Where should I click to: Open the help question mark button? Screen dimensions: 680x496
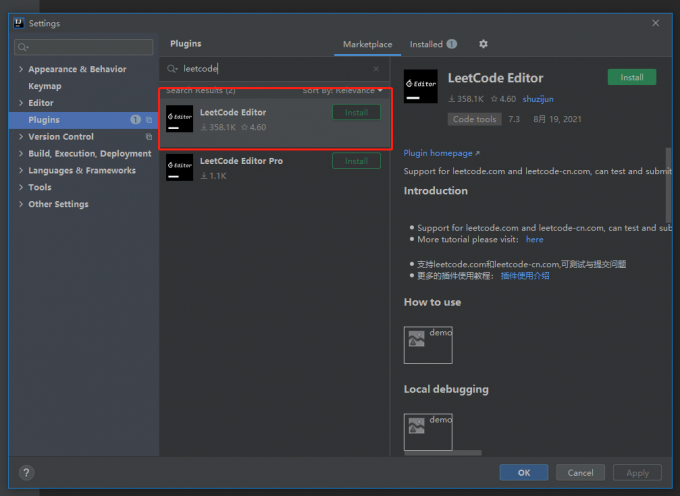coord(26,473)
